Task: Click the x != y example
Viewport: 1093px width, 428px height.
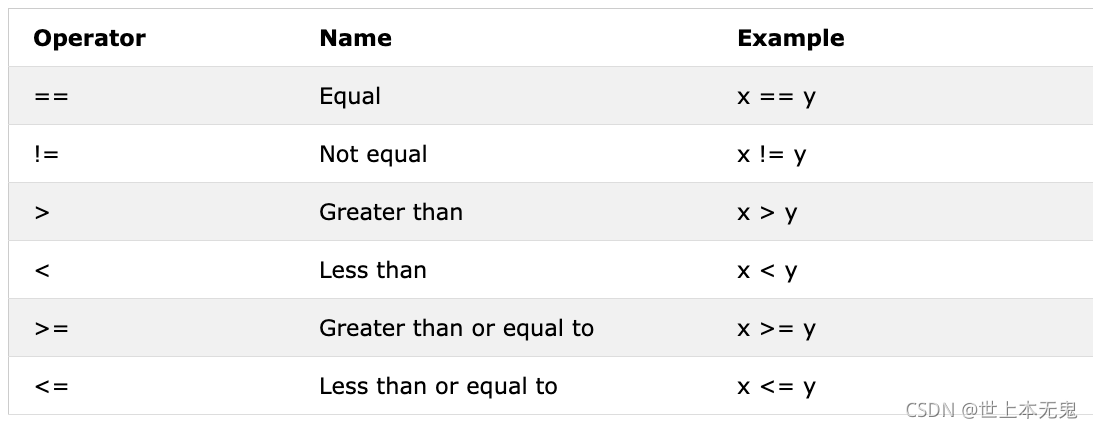Action: [x=772, y=154]
